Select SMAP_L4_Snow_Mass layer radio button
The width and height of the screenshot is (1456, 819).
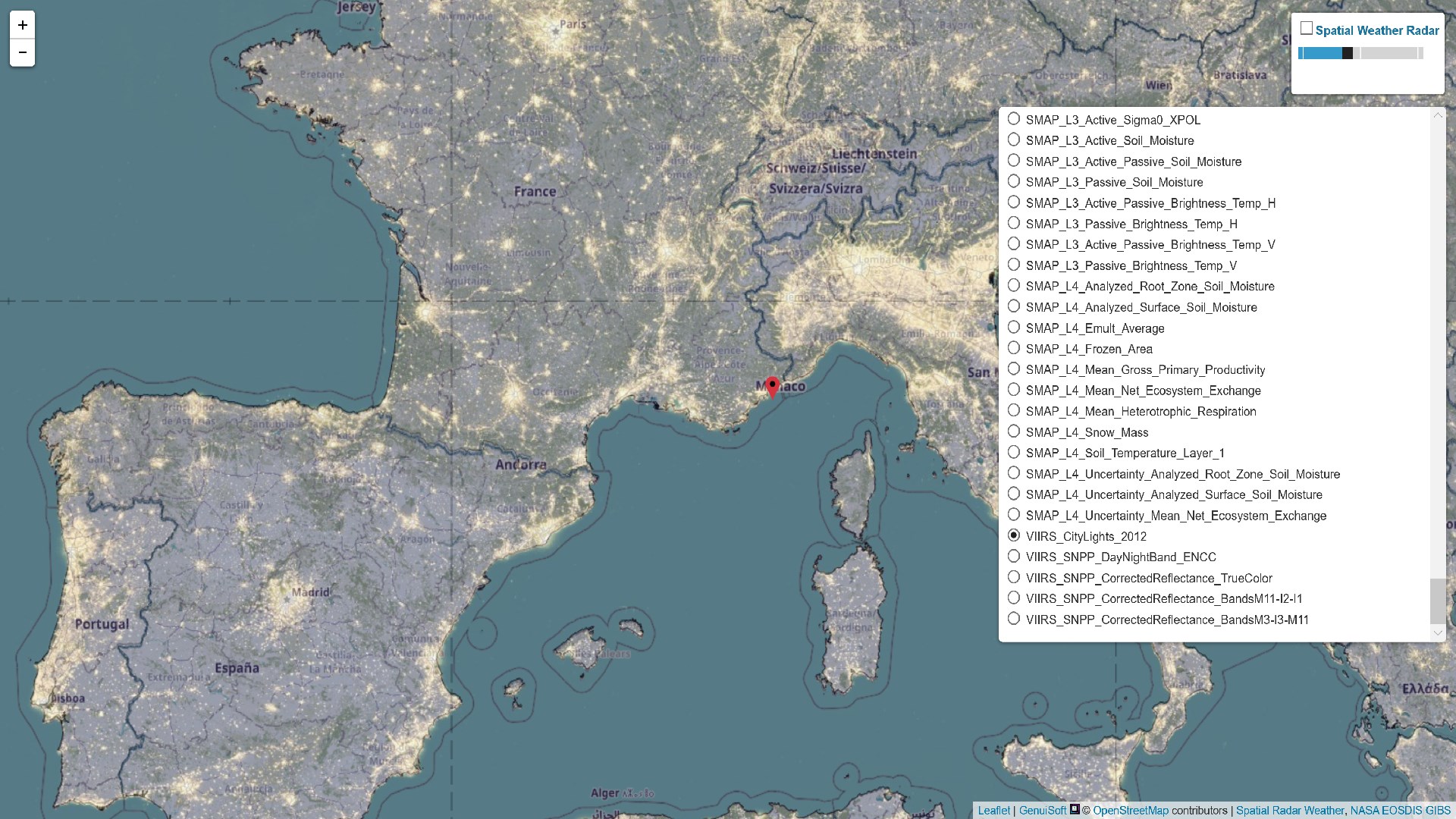point(1014,431)
